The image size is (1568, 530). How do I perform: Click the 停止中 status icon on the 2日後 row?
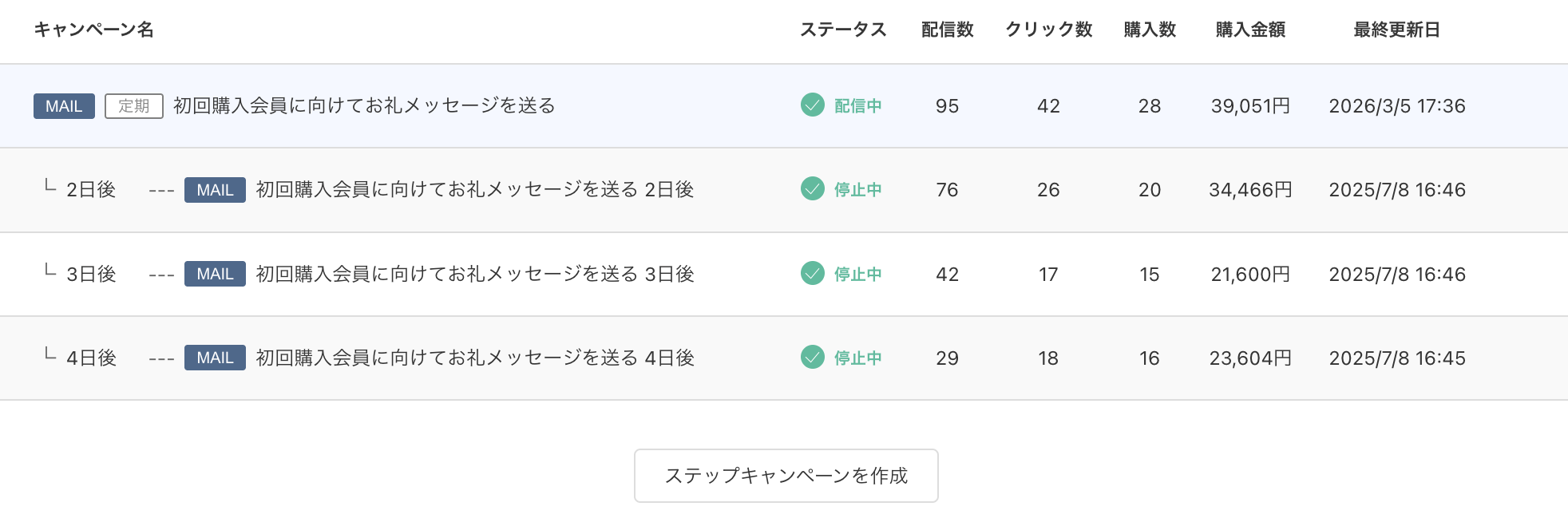pos(811,190)
